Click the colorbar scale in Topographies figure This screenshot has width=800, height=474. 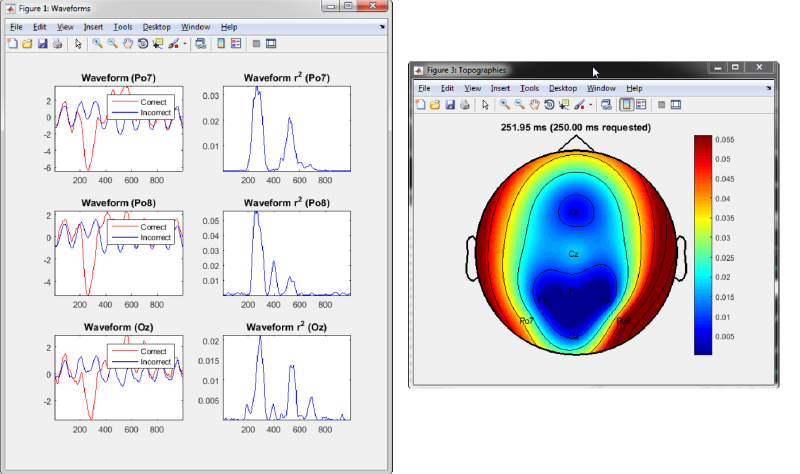pyautogui.click(x=703, y=245)
